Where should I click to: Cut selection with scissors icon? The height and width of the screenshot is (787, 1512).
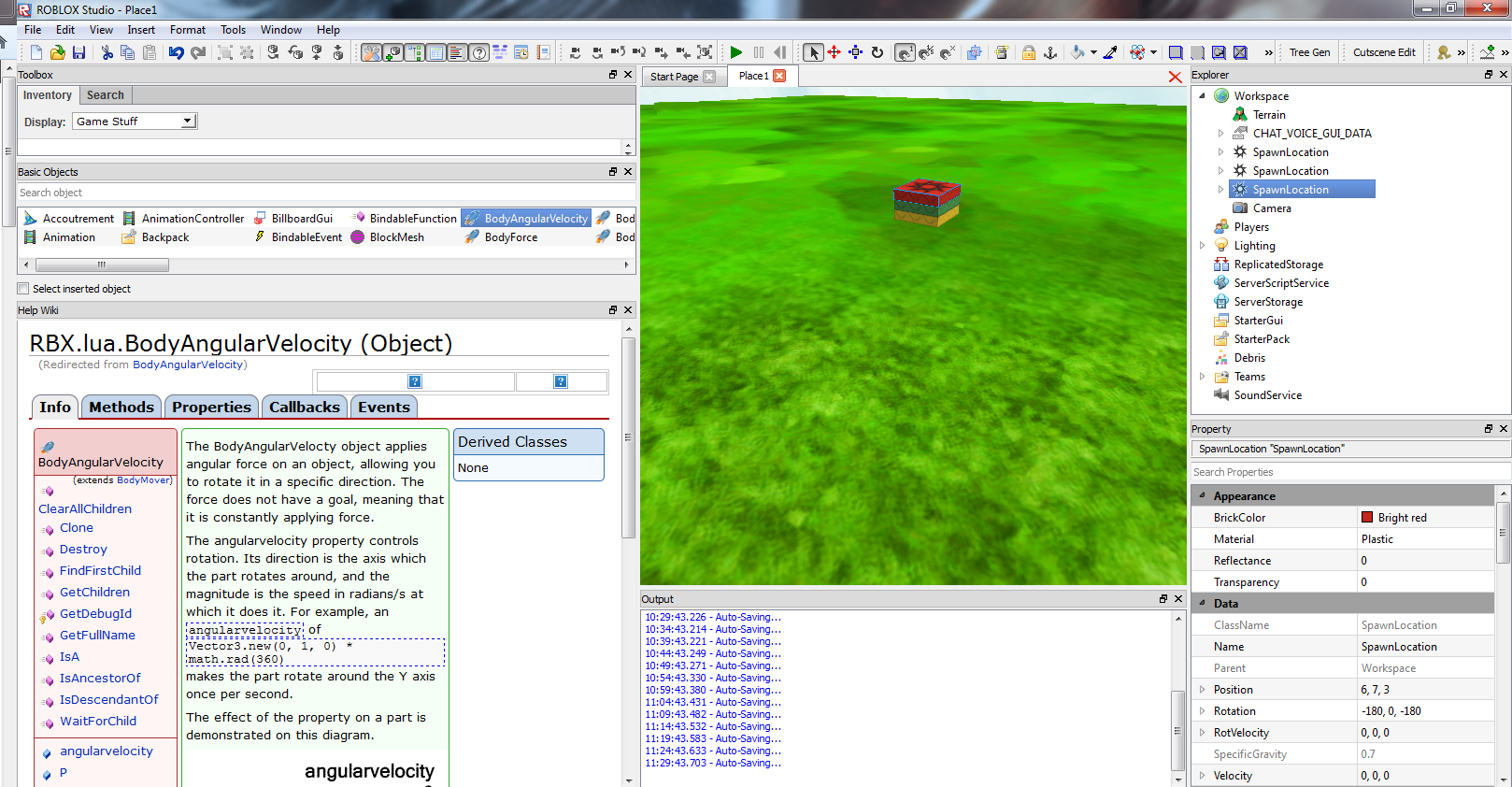[x=107, y=52]
